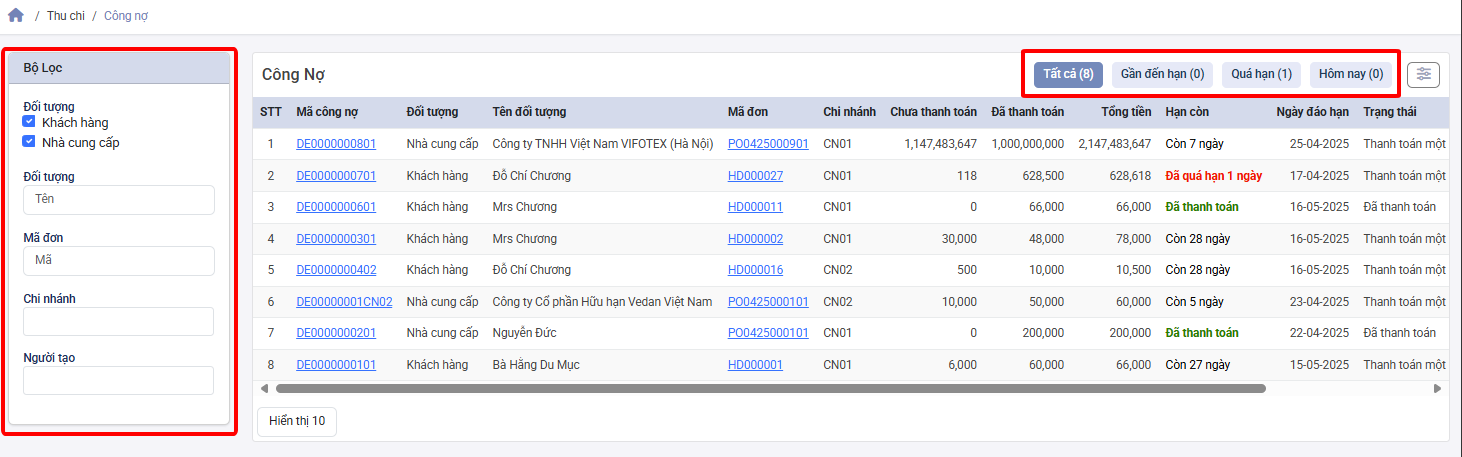Open the Người tạo filter dropdown

pyautogui.click(x=118, y=380)
